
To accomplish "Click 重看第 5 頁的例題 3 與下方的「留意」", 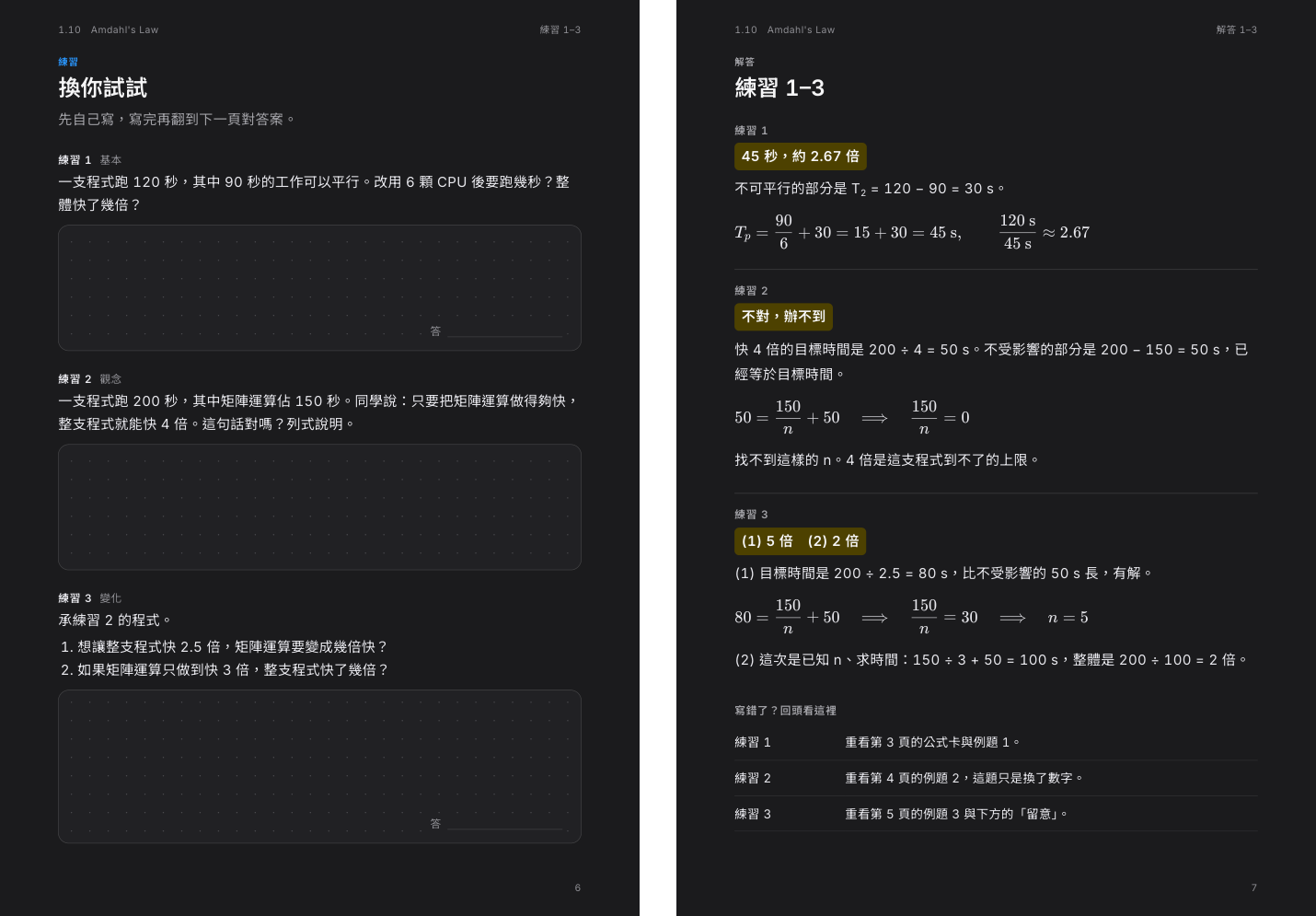I will (957, 814).
